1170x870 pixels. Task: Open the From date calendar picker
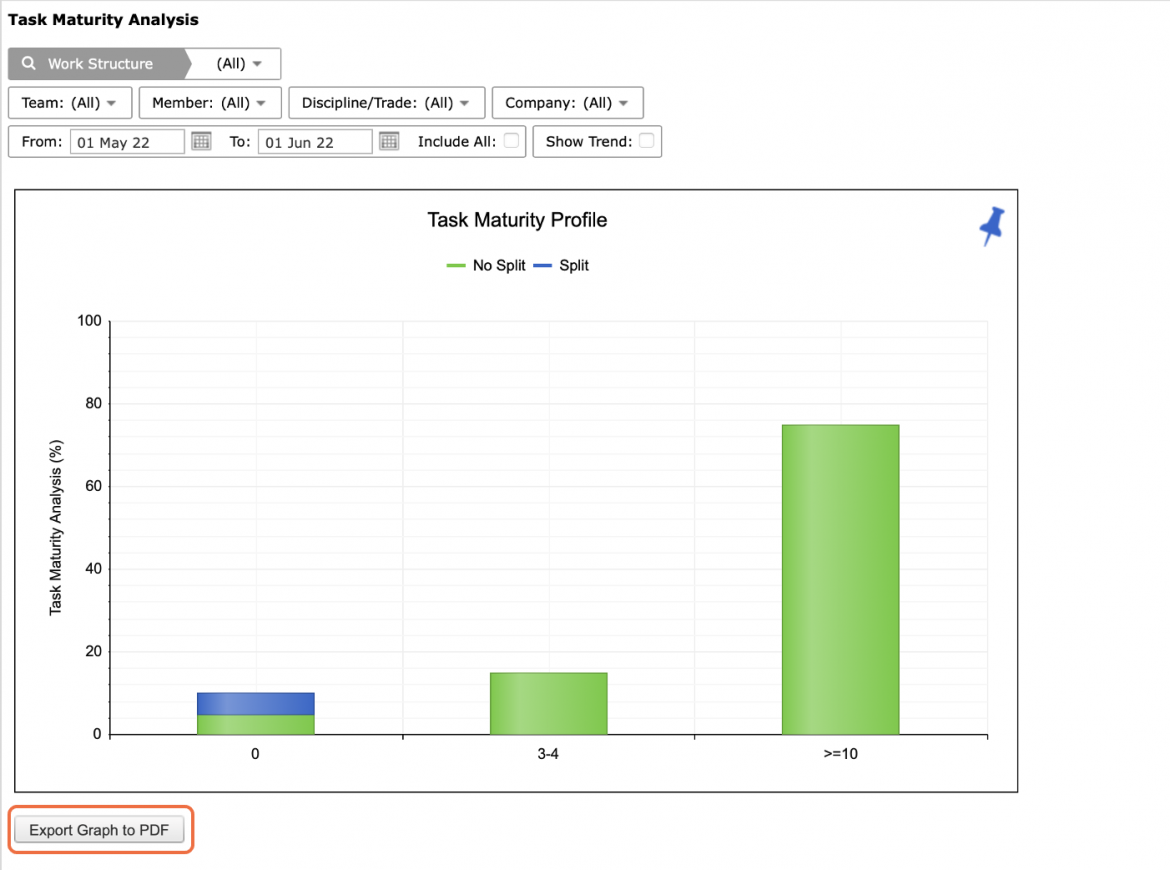201,141
